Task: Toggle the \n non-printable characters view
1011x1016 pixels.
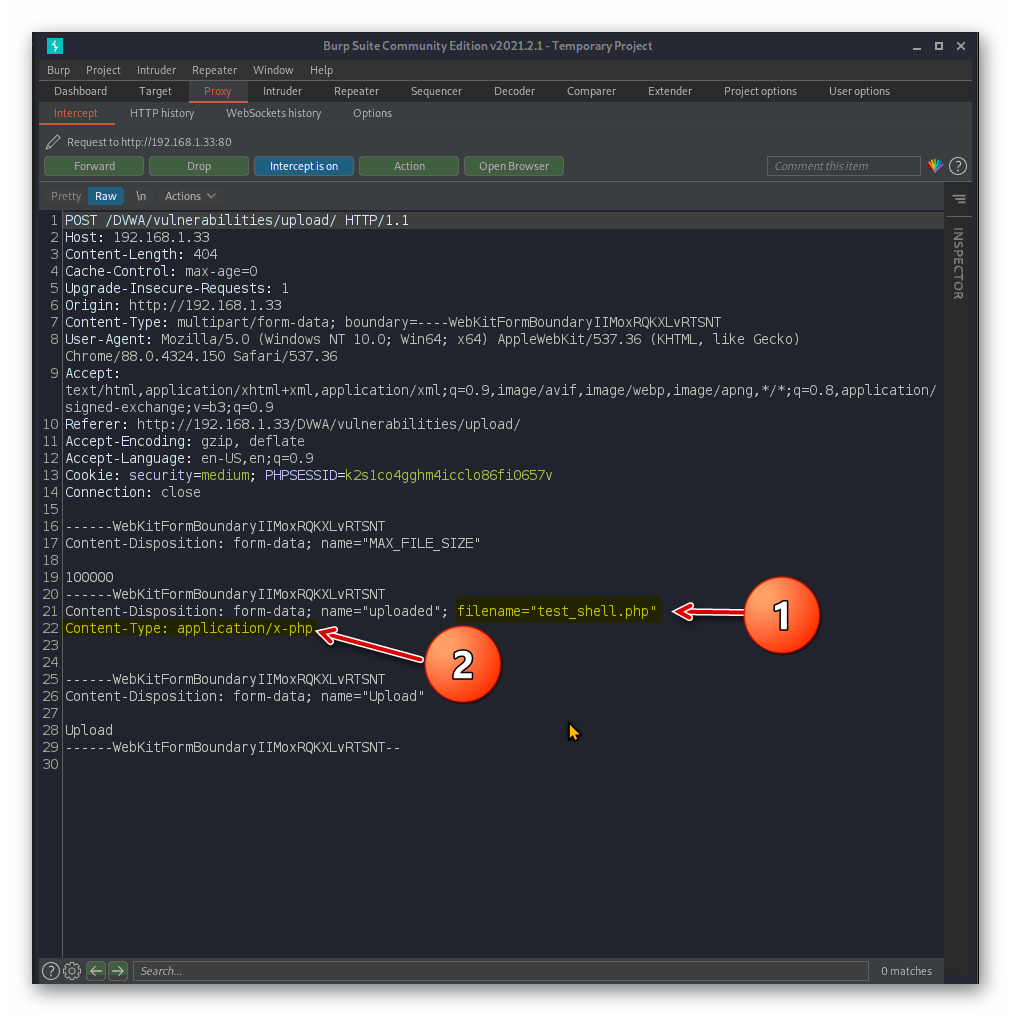Action: click(141, 196)
